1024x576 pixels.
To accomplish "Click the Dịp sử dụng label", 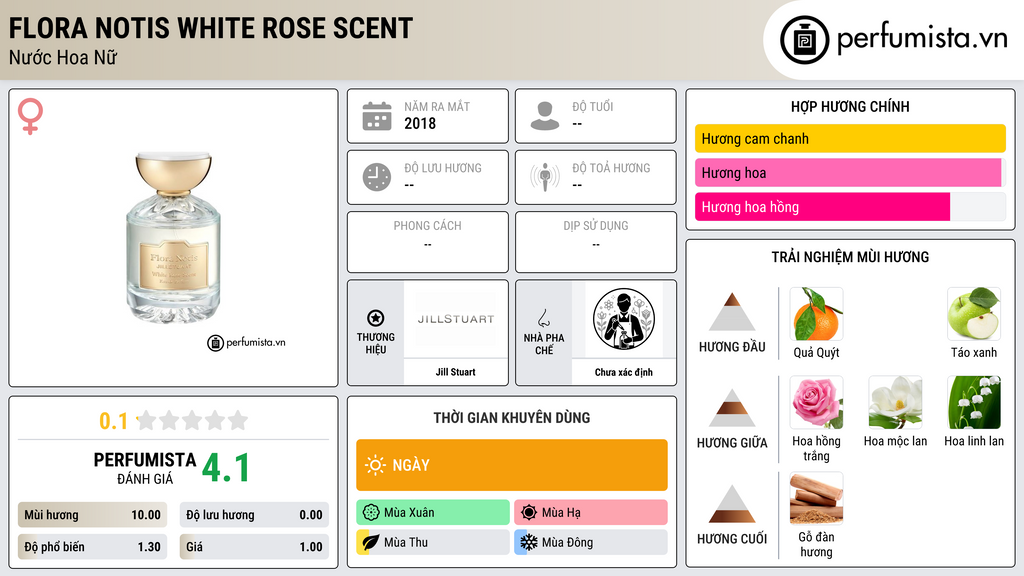I will [x=596, y=226].
